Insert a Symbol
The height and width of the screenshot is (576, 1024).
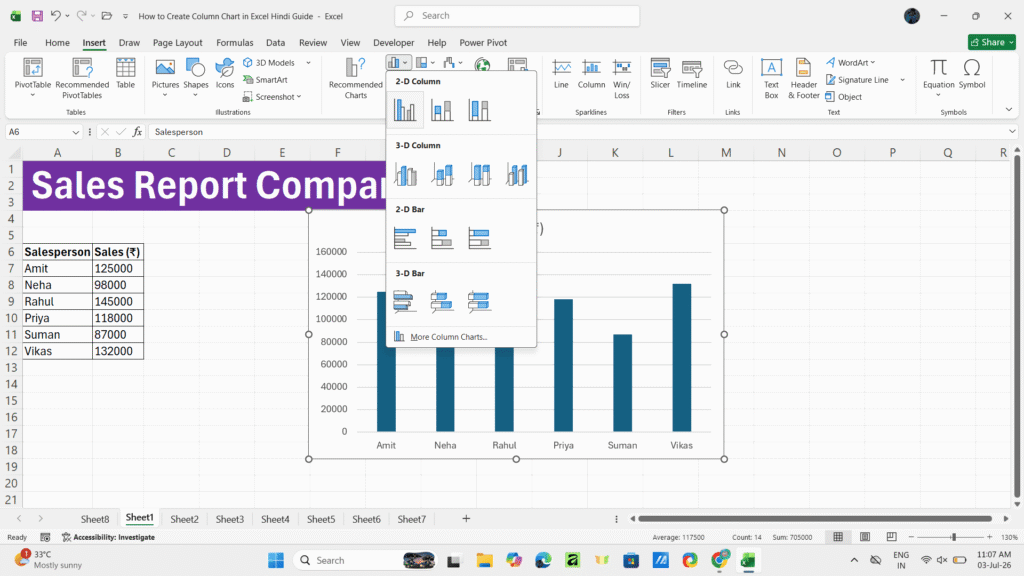(972, 73)
